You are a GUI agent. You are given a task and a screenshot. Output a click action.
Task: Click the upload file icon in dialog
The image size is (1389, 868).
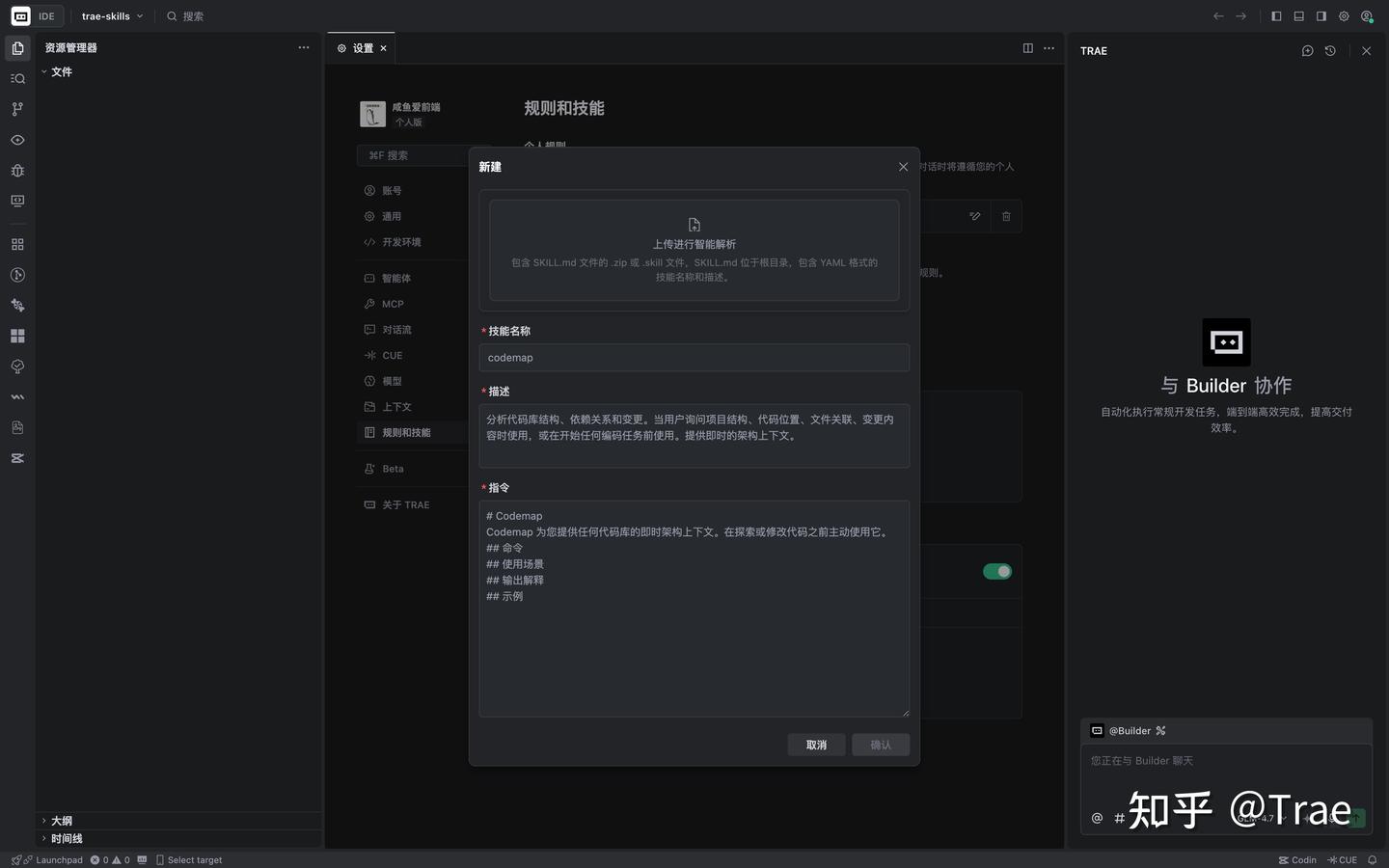click(x=694, y=225)
